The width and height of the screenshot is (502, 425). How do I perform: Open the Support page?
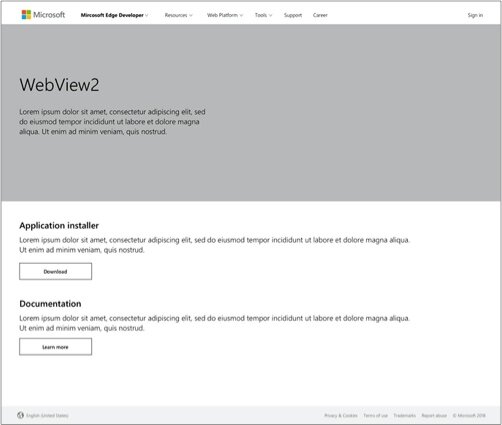(x=293, y=15)
